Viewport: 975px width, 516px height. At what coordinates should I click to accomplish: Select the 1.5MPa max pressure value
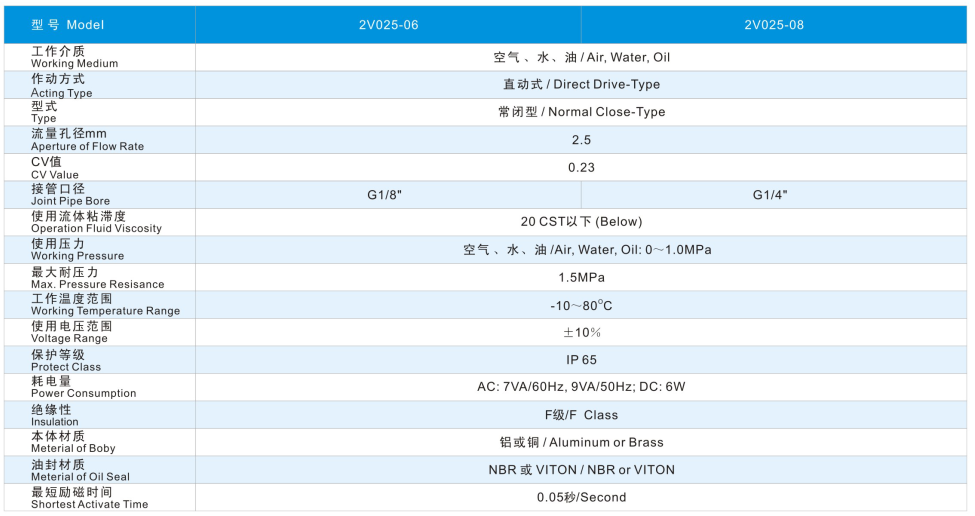pyautogui.click(x=581, y=277)
